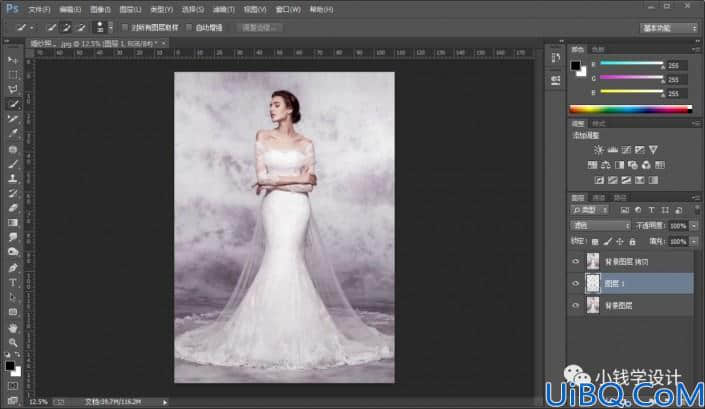This screenshot has width=705, height=409.
Task: Switch to the Channels tab
Action: pyautogui.click(x=599, y=198)
